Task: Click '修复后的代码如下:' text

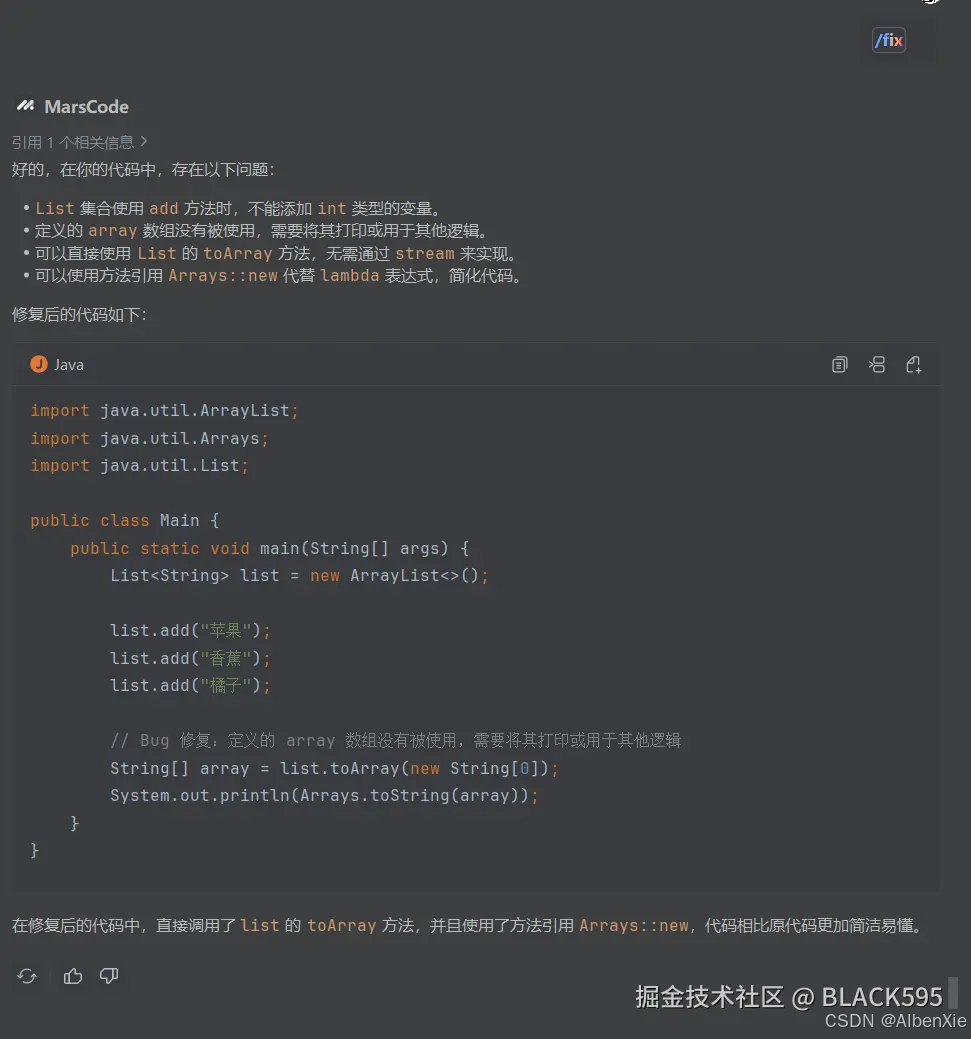Action: click(79, 315)
